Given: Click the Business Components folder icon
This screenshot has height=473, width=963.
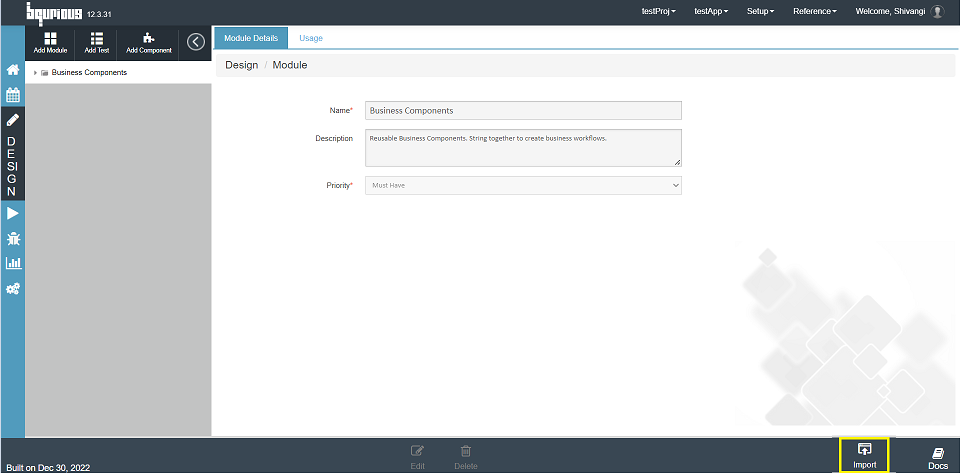Looking at the screenshot, I should click(x=44, y=72).
